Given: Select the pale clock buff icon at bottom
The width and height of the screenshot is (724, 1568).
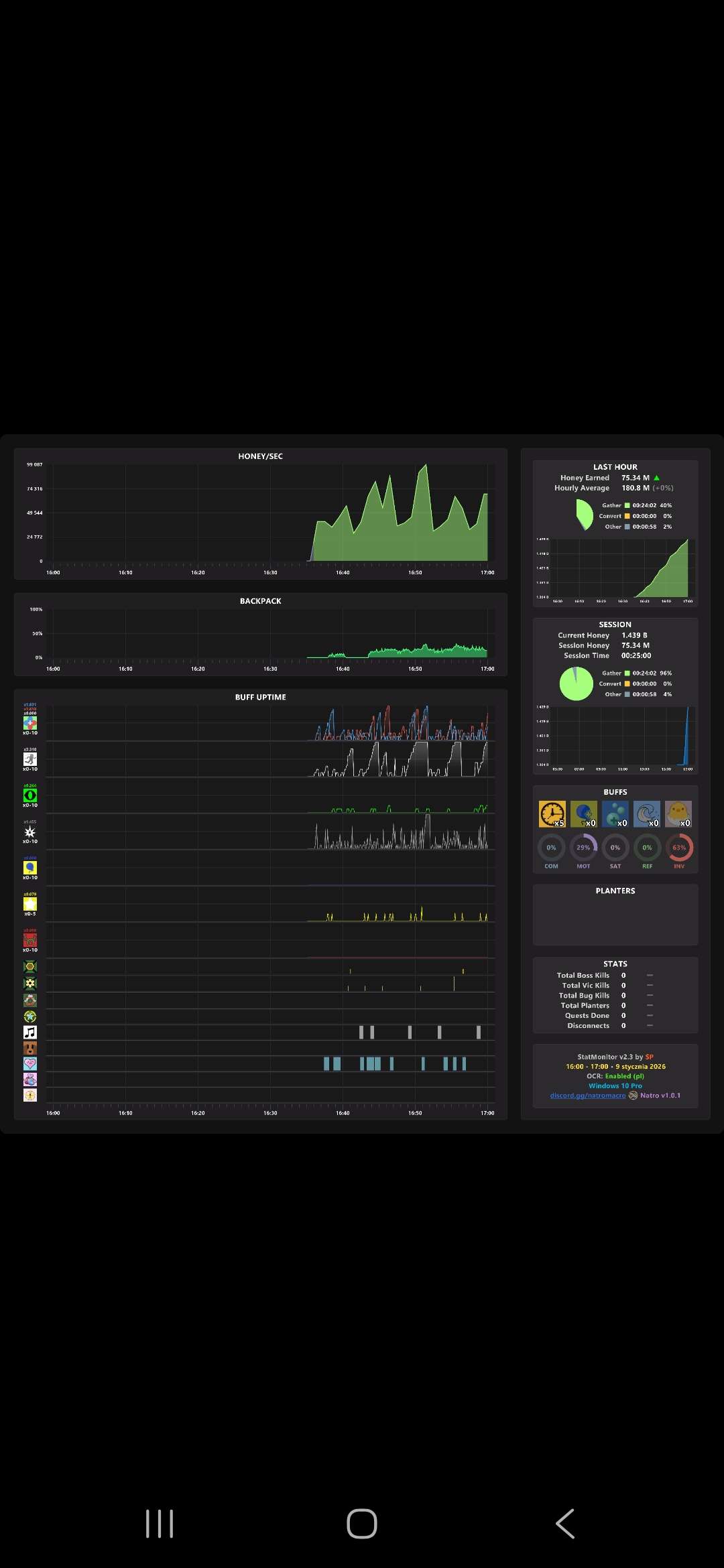Looking at the screenshot, I should tap(30, 1095).
